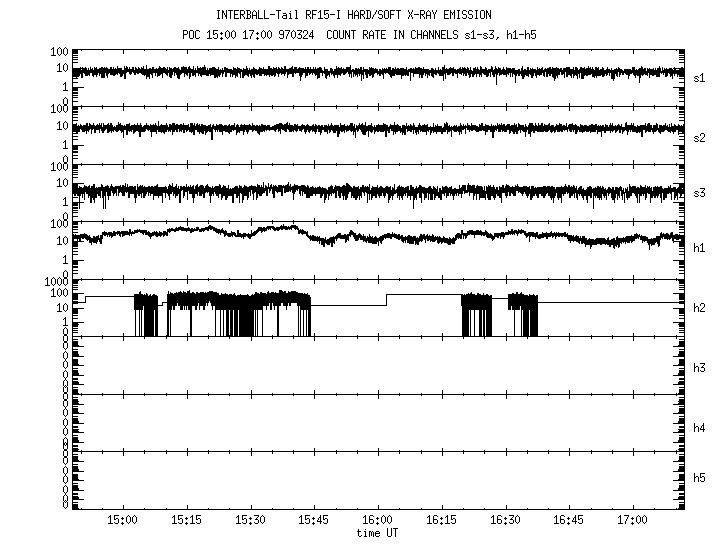The image size is (720, 550).
Task: Select the h3 channel label
Action: (x=700, y=368)
